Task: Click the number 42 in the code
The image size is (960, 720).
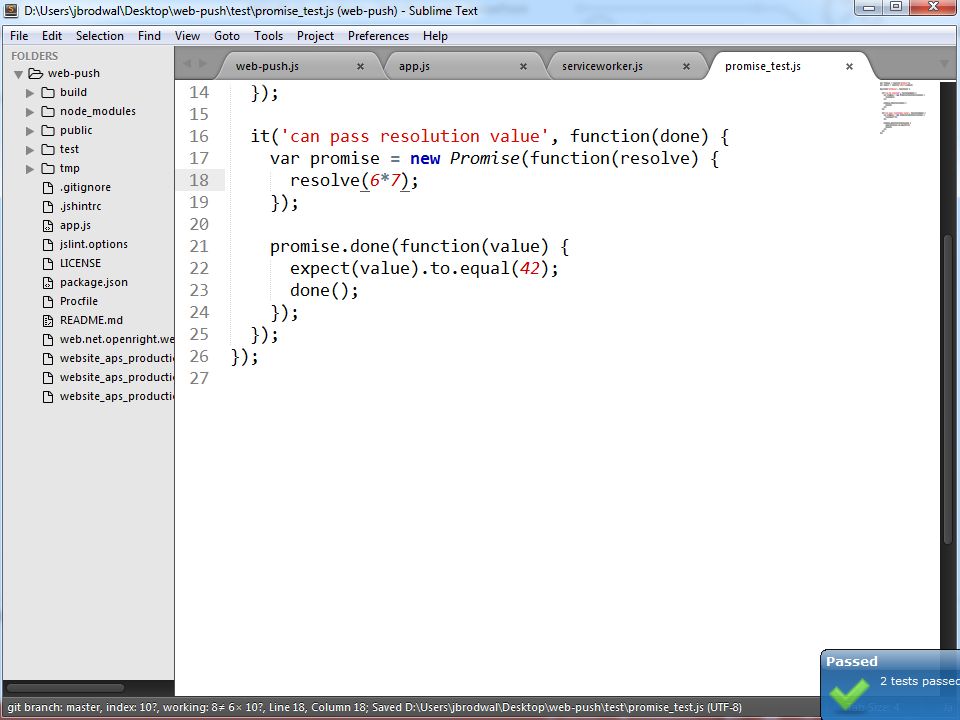Action: tap(530, 268)
